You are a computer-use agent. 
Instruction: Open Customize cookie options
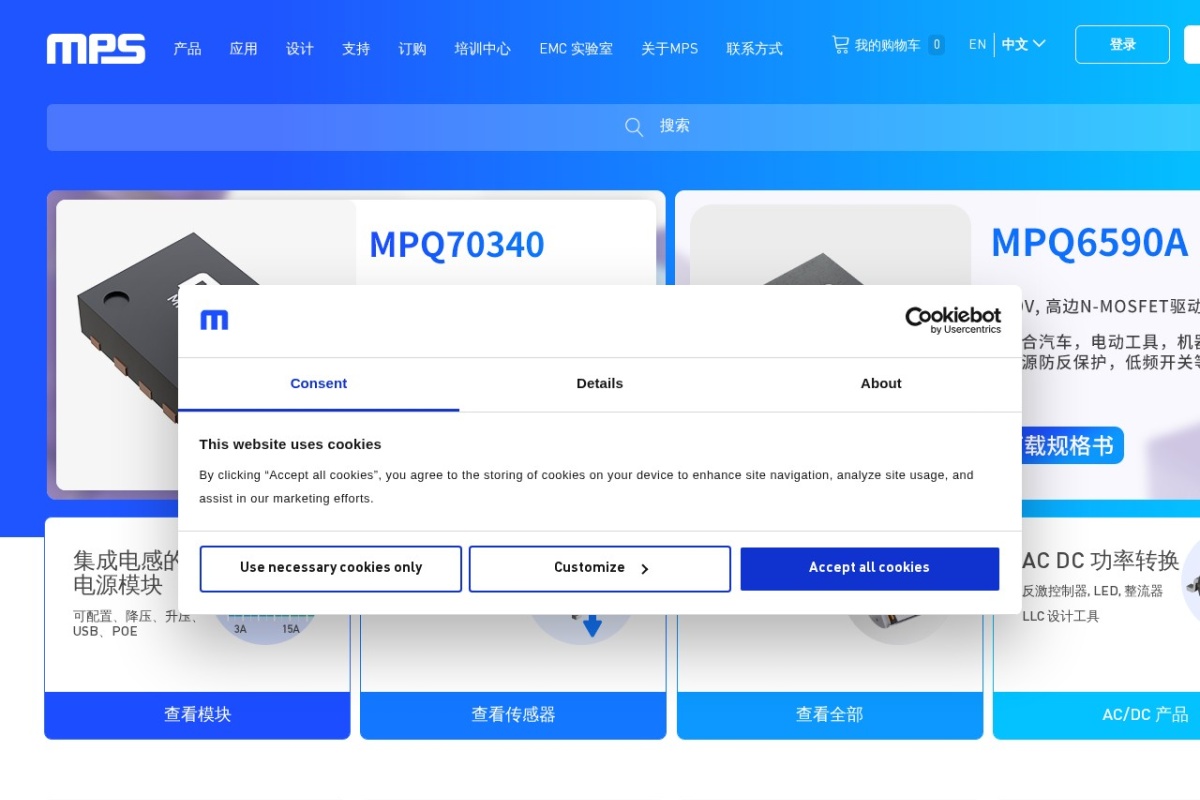[600, 568]
